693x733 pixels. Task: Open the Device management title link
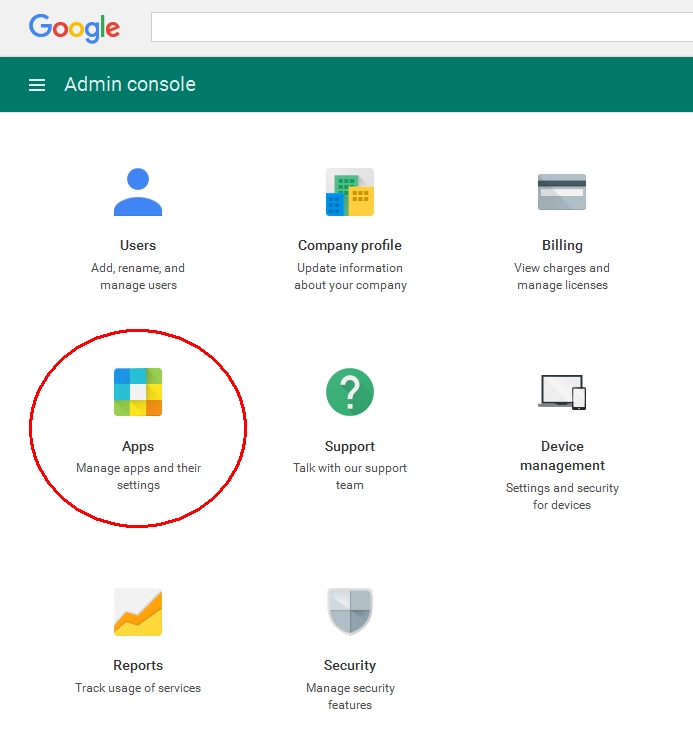tap(562, 456)
